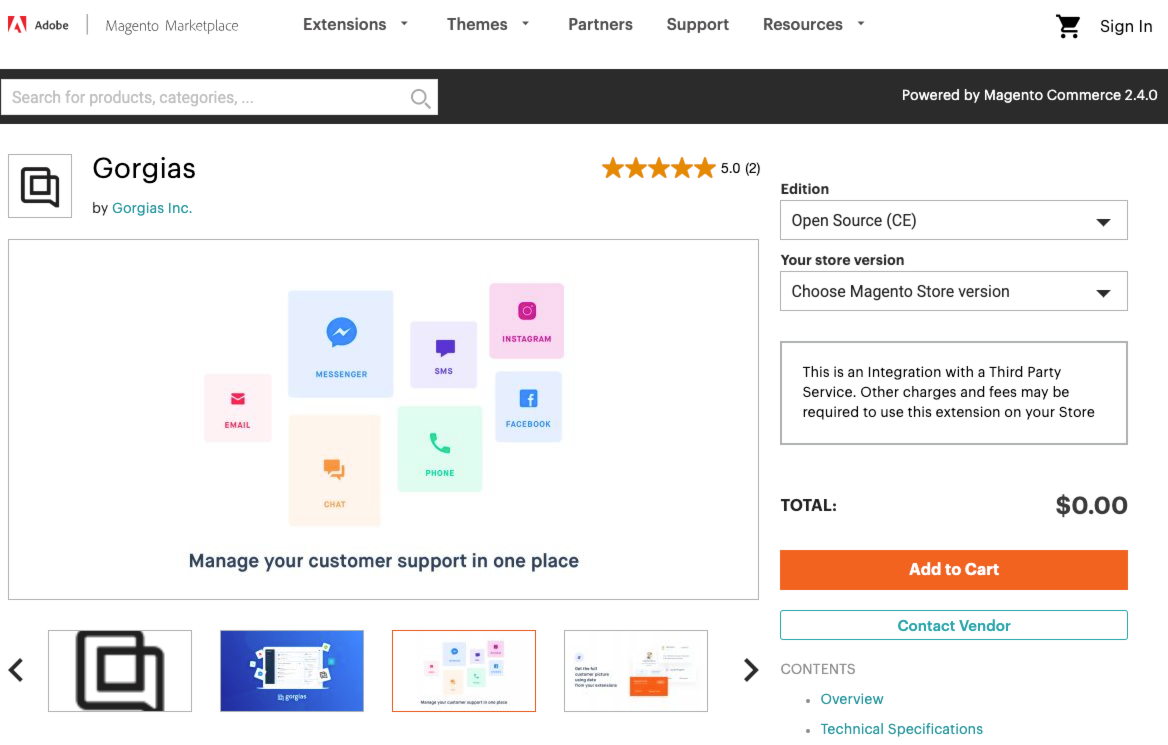Image resolution: width=1168 pixels, height=745 pixels.
Task: Click the Contact Vendor button
Action: [x=953, y=626]
